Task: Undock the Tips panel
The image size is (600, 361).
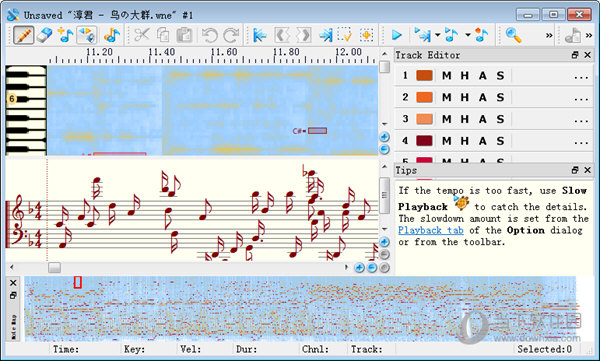Action: [x=575, y=170]
